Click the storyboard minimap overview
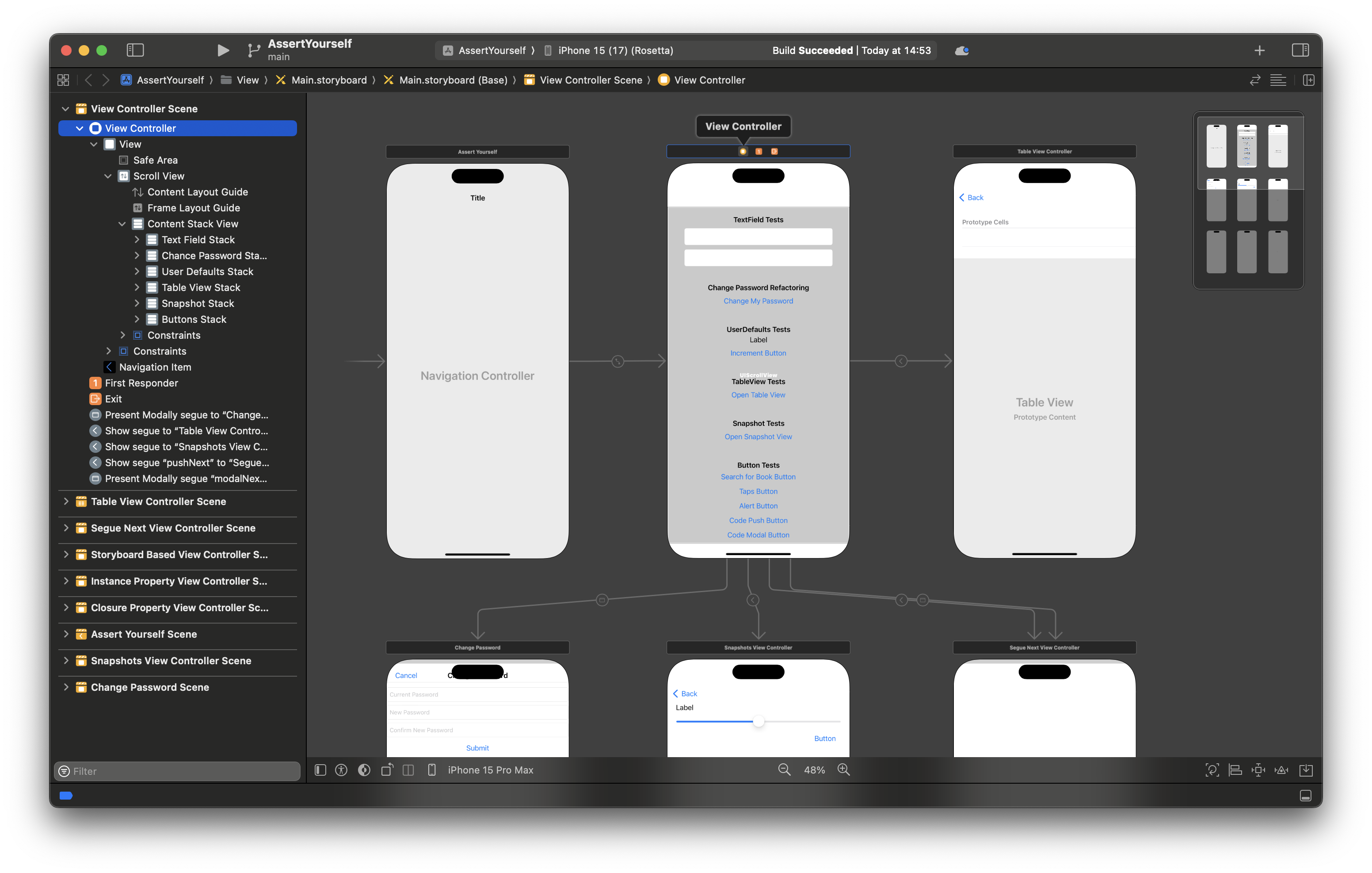This screenshot has height=873, width=1372. (x=1248, y=200)
